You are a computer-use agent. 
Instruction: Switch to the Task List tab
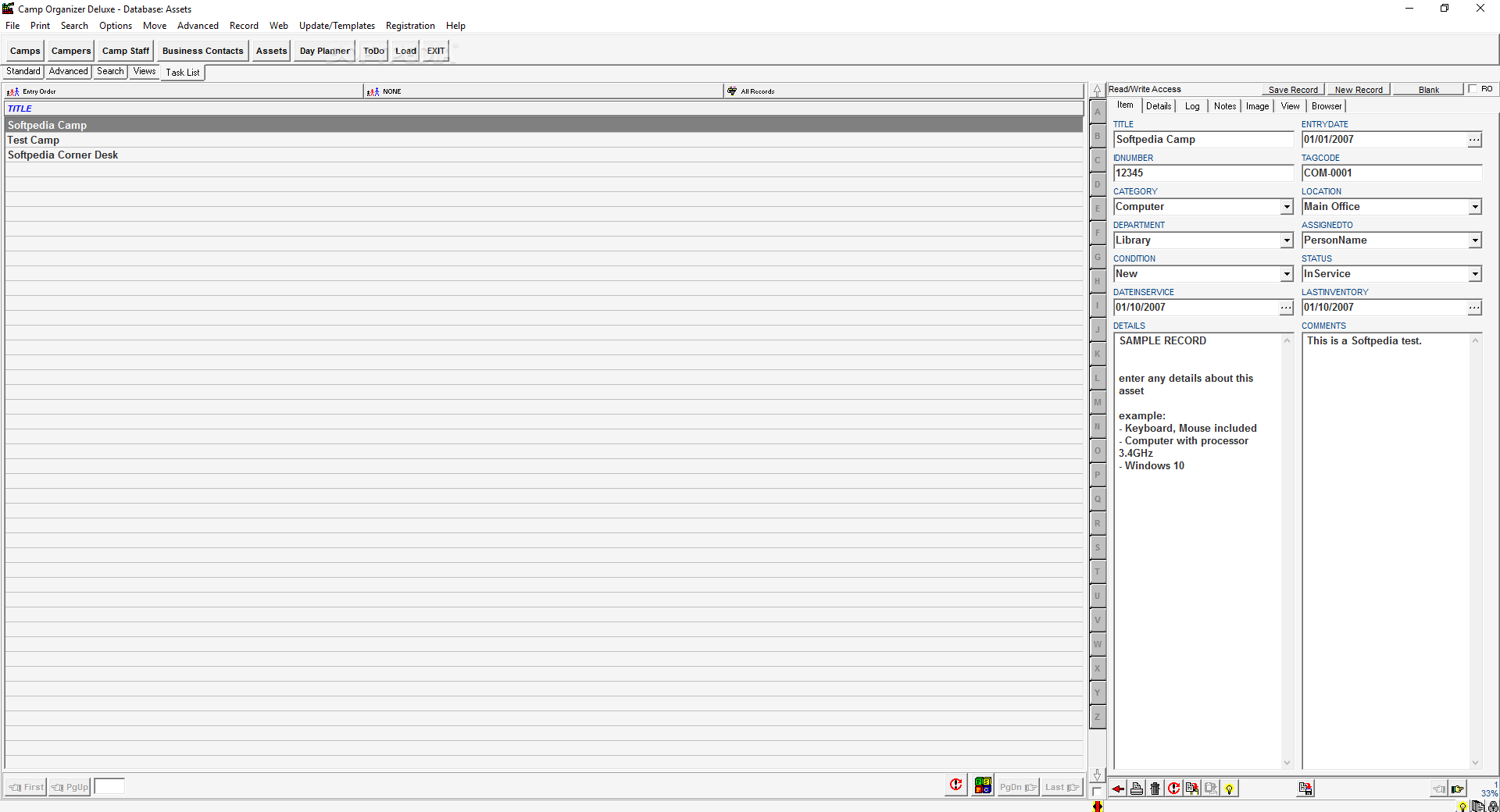pos(183,73)
